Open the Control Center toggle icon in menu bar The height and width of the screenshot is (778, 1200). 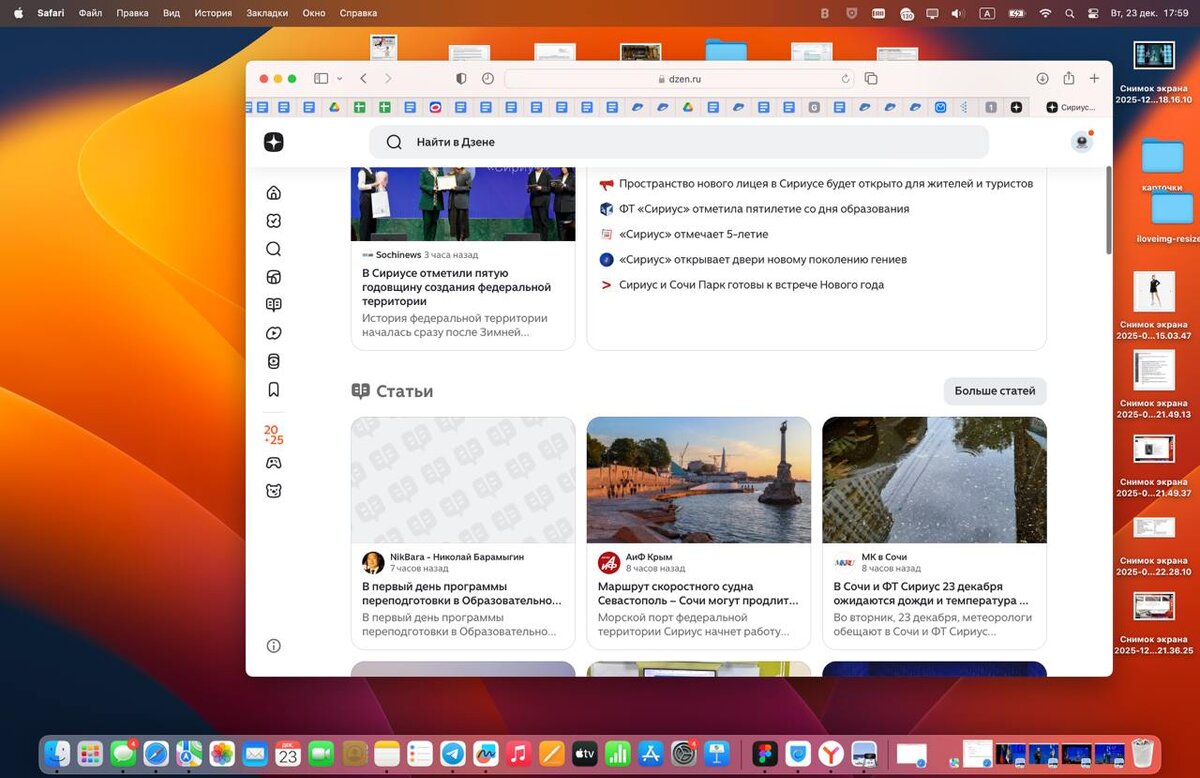coord(1093,13)
